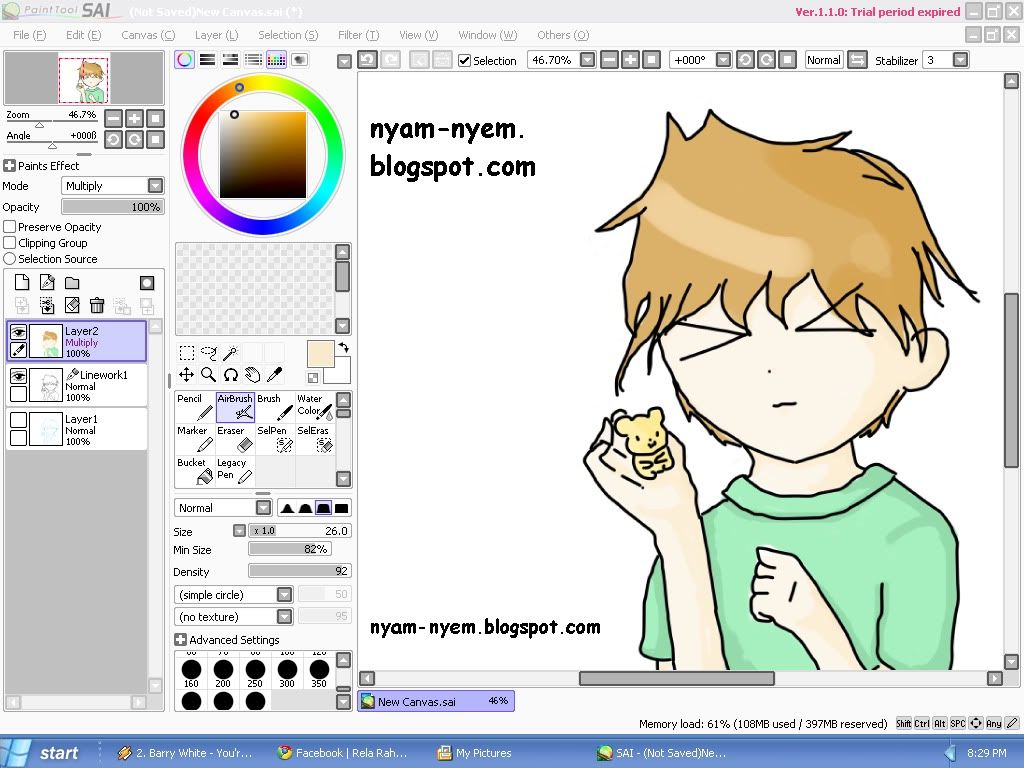Select the Marker tool

click(195, 439)
